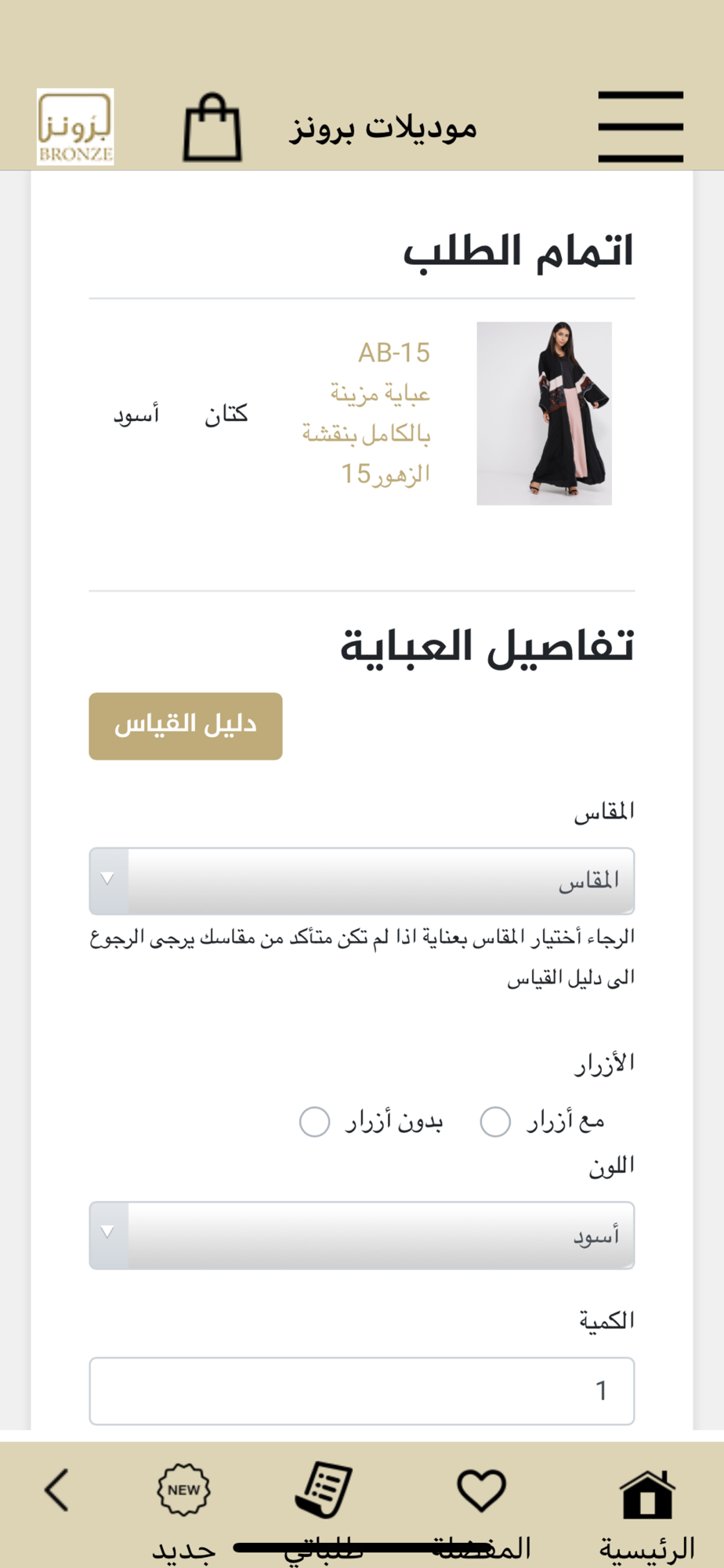Select the 'بدون أزرار' radio option

click(x=315, y=1122)
